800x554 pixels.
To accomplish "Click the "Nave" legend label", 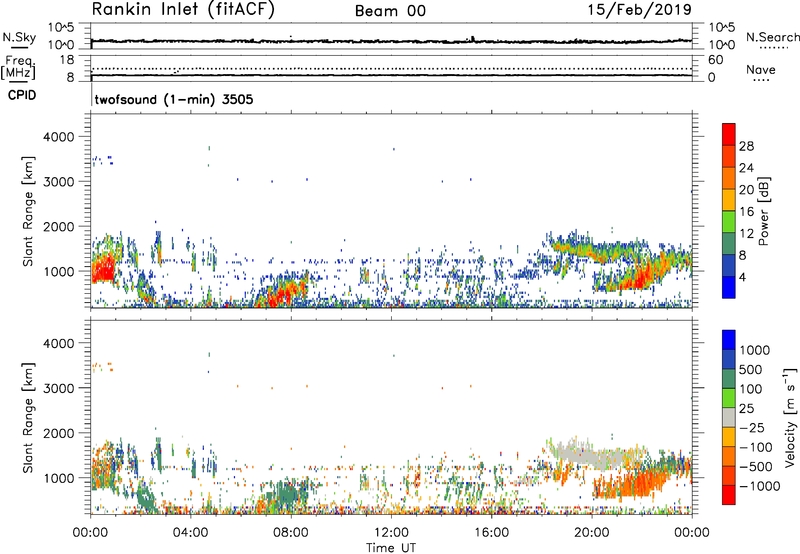I will tap(761, 70).
